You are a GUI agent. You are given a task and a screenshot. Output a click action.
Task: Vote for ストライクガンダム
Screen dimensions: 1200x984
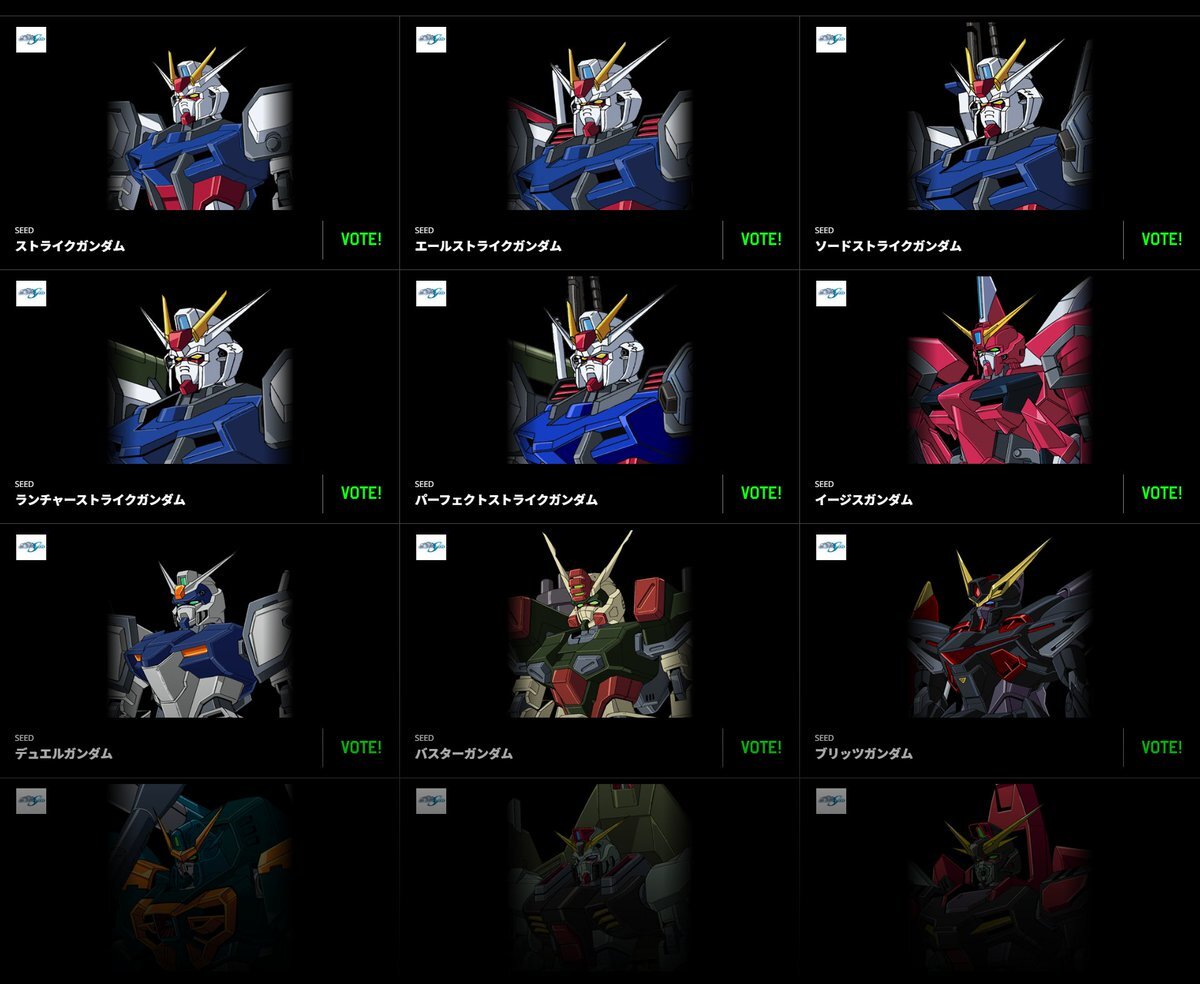click(361, 239)
